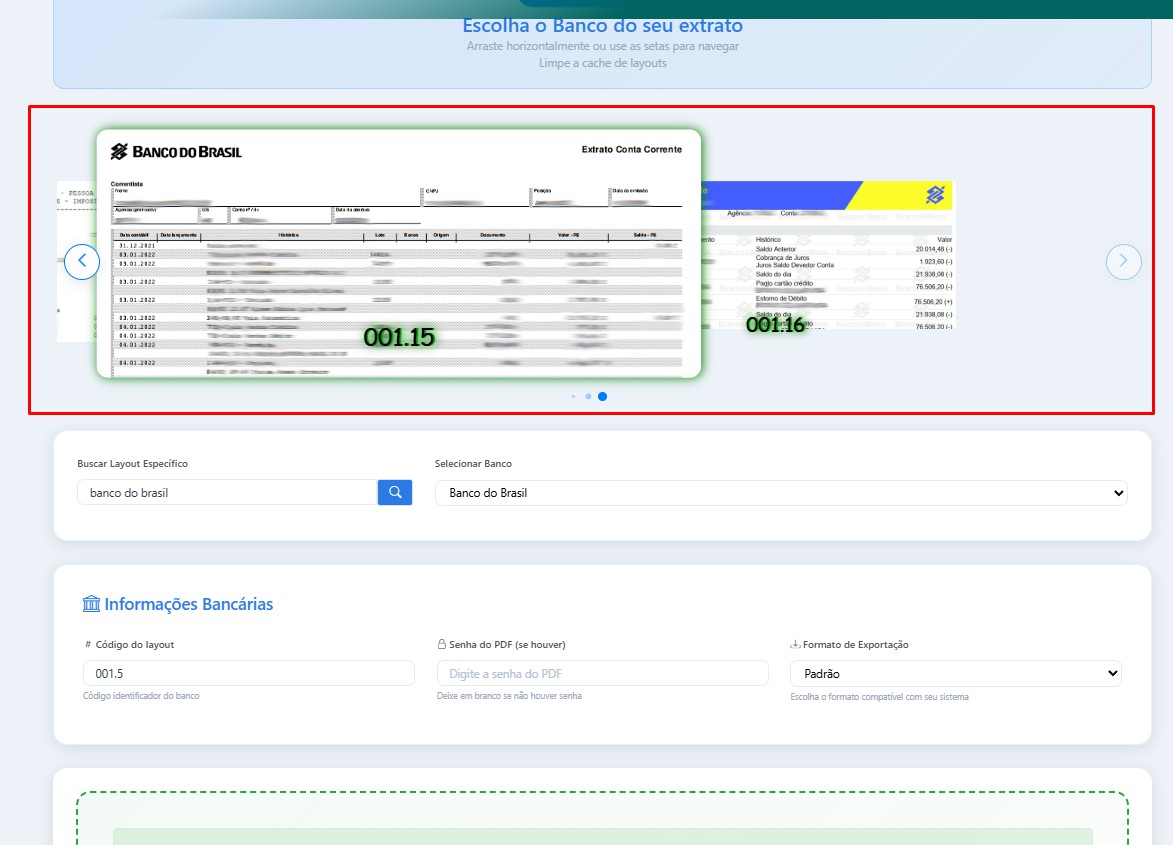1173x845 pixels.
Task: Click the next arrow in the layout carousel
Action: (1124, 262)
